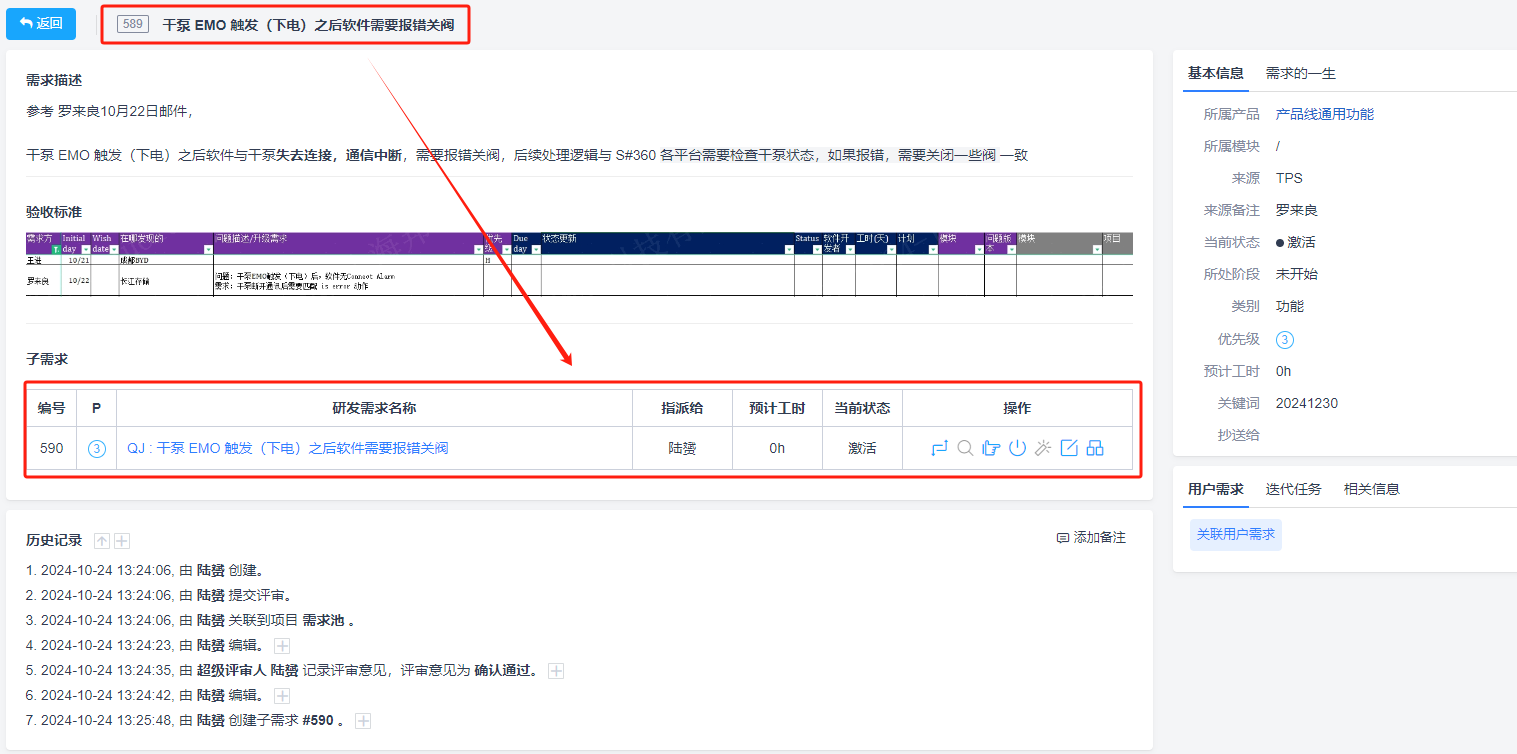1517x754 pixels.
Task: Click the priority 3 badge in basic info panel
Action: click(1285, 339)
